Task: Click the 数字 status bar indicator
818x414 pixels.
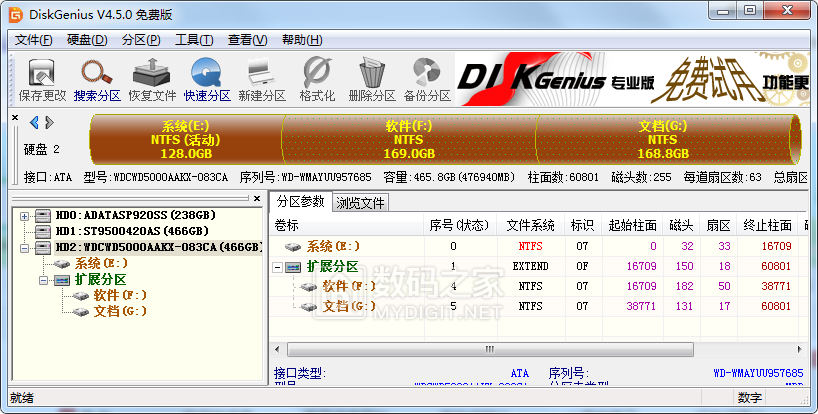Action: [750, 398]
